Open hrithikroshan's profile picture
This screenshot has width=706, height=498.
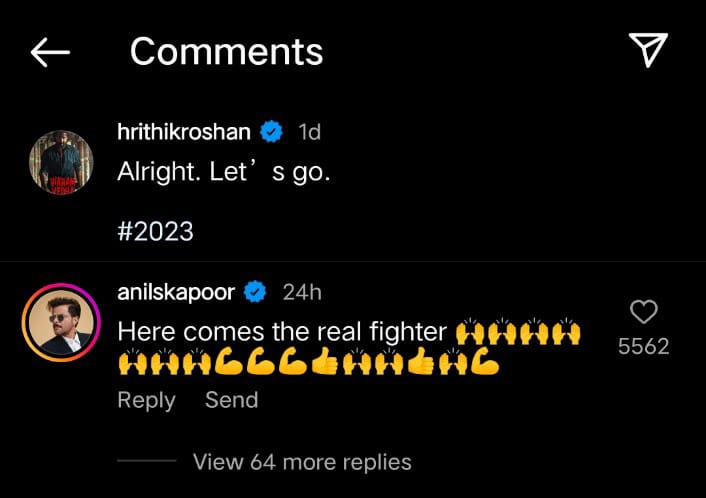coord(61,163)
